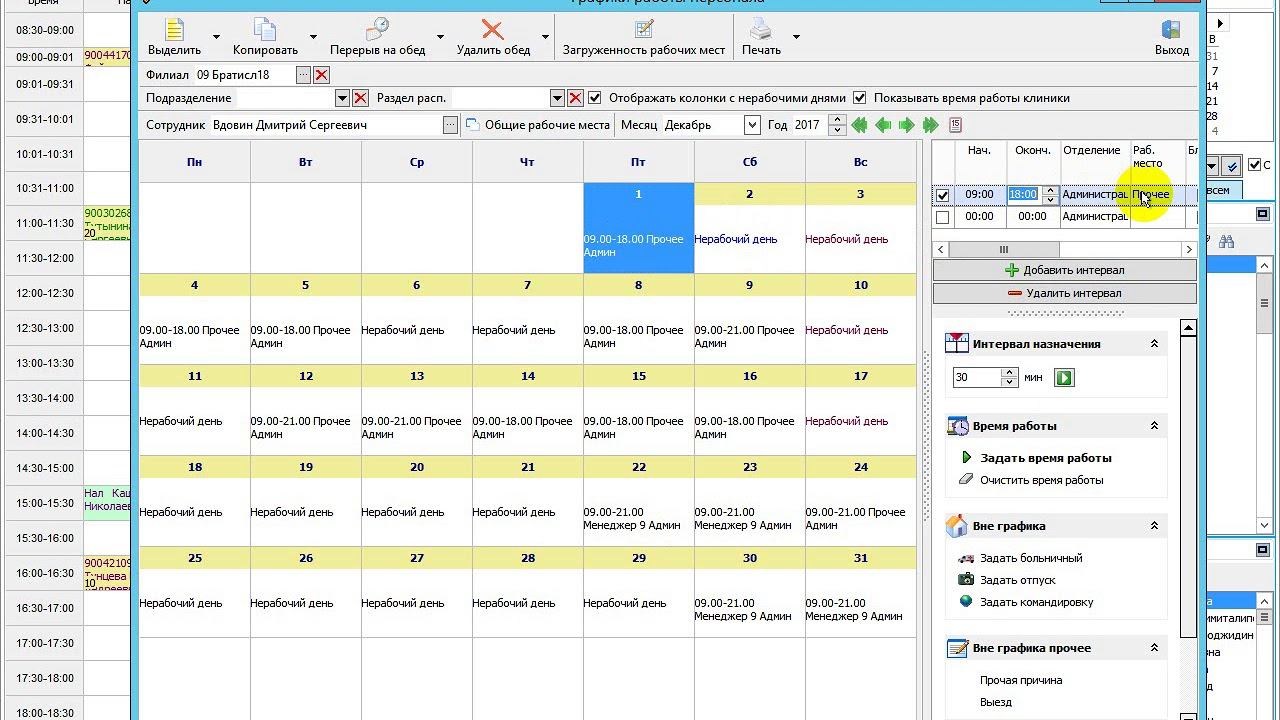
Task: Click the intervals table horizontal scrollbar thumb
Action: pos(1004,250)
